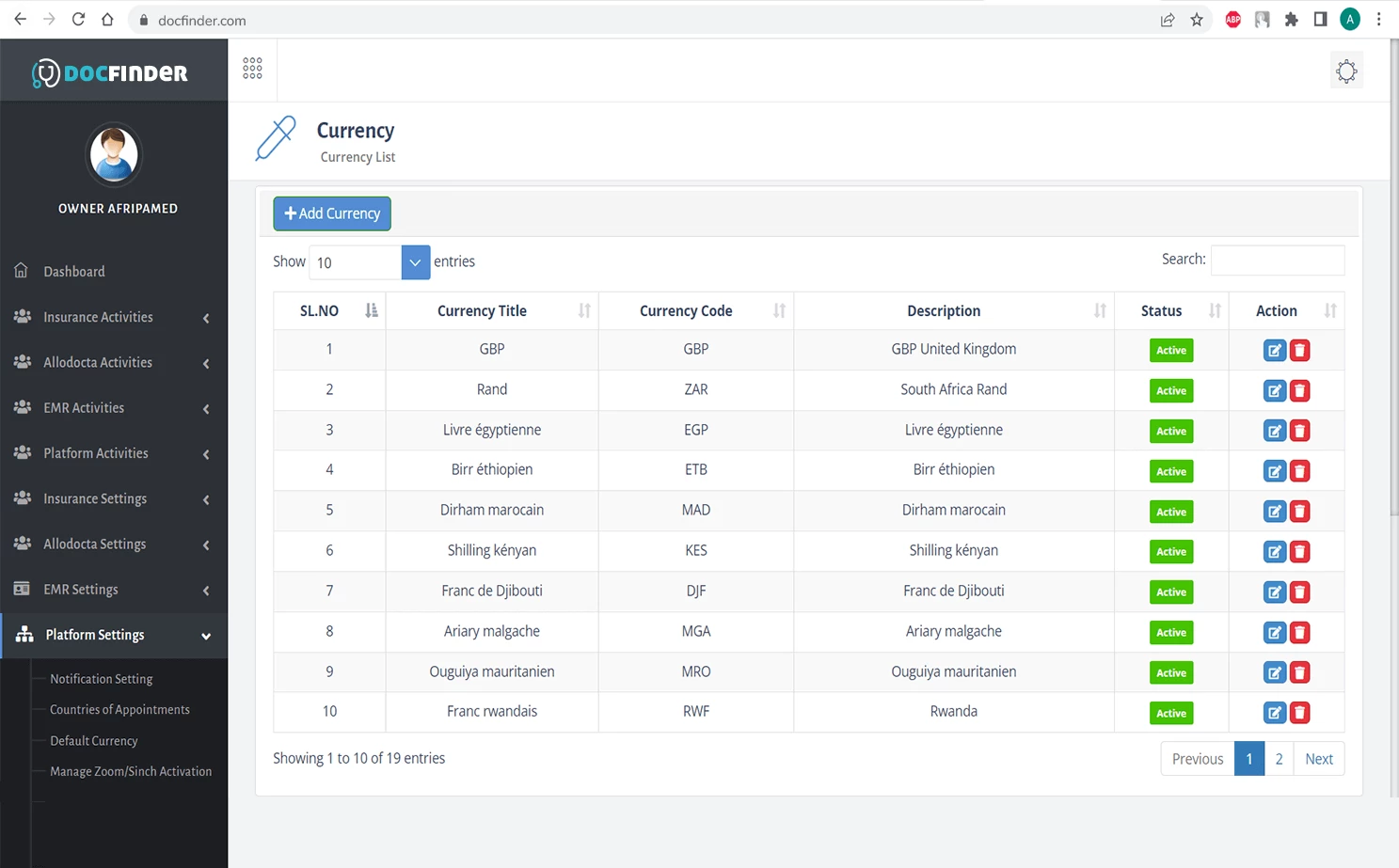Click the Dashboard home icon

pos(22,270)
